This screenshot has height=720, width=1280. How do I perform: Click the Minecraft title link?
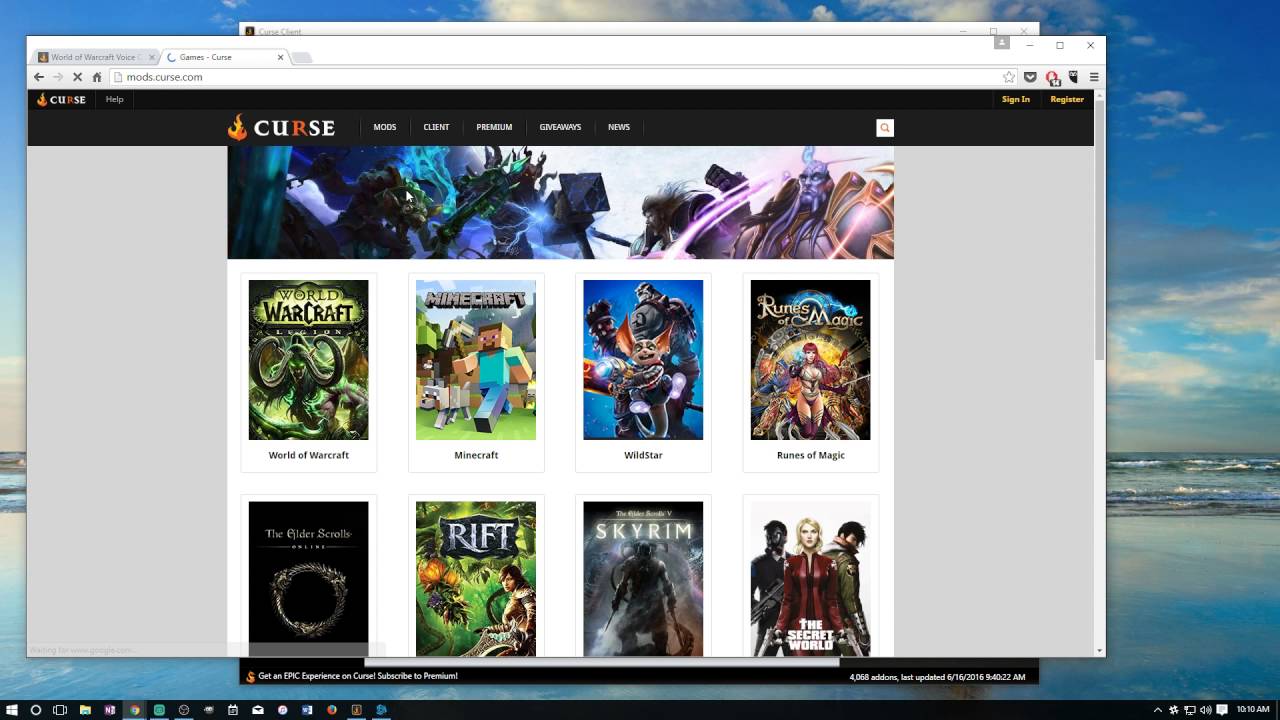[x=476, y=455]
